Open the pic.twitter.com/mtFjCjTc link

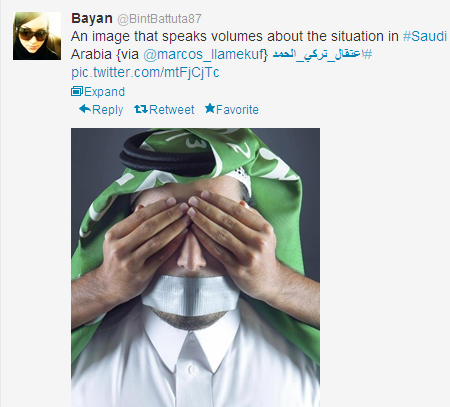click(145, 72)
